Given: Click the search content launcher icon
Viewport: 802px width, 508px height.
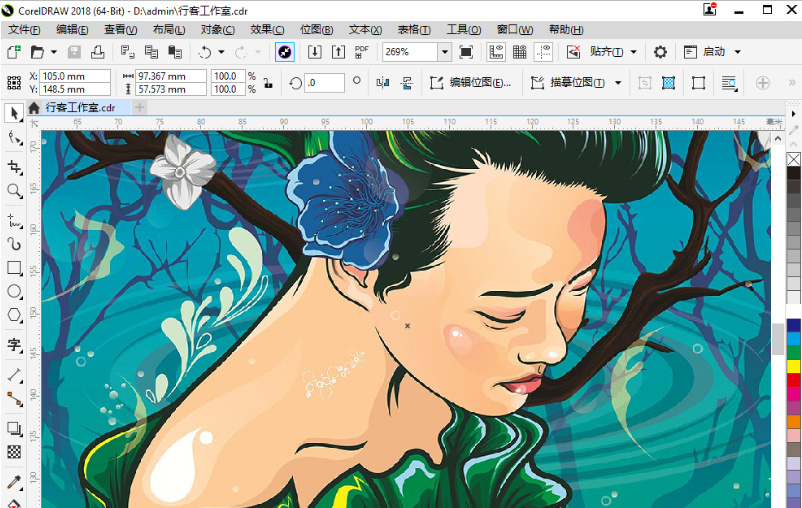Looking at the screenshot, I should click(285, 52).
